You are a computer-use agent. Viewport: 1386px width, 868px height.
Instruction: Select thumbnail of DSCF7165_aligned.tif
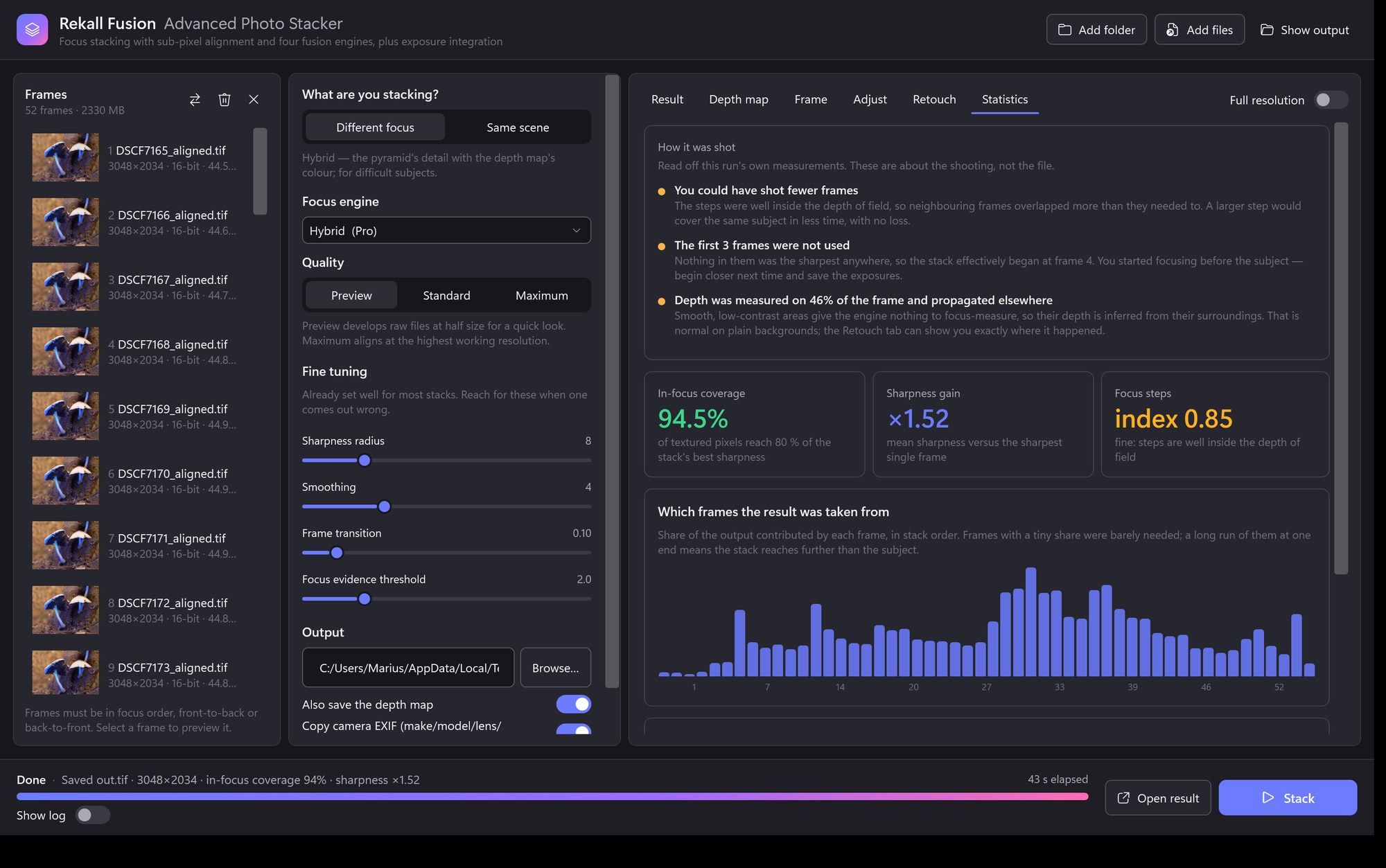click(x=65, y=158)
